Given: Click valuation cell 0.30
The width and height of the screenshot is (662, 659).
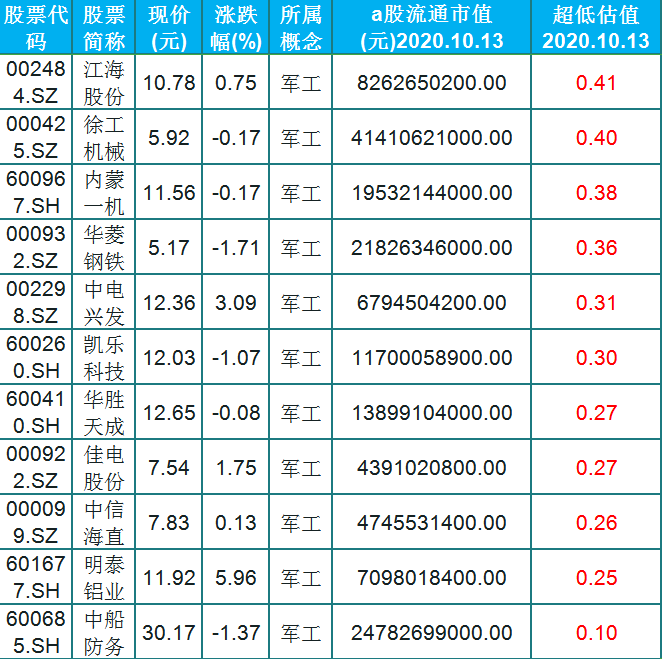Looking at the screenshot, I should 596,358.
